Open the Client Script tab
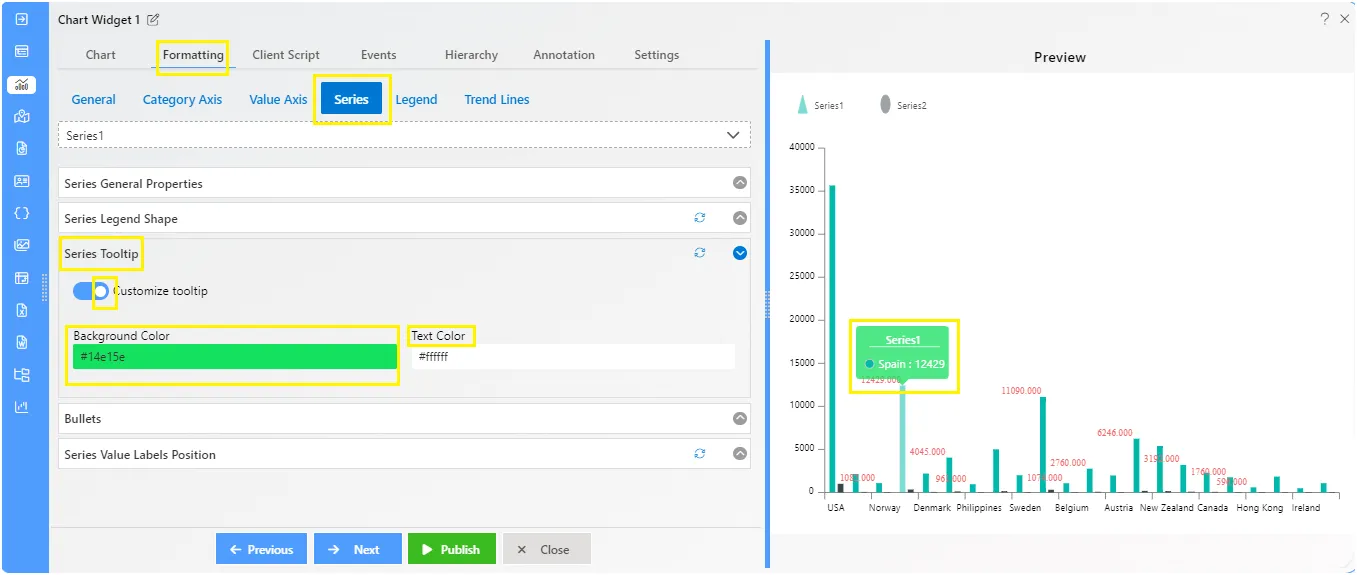 tap(286, 55)
